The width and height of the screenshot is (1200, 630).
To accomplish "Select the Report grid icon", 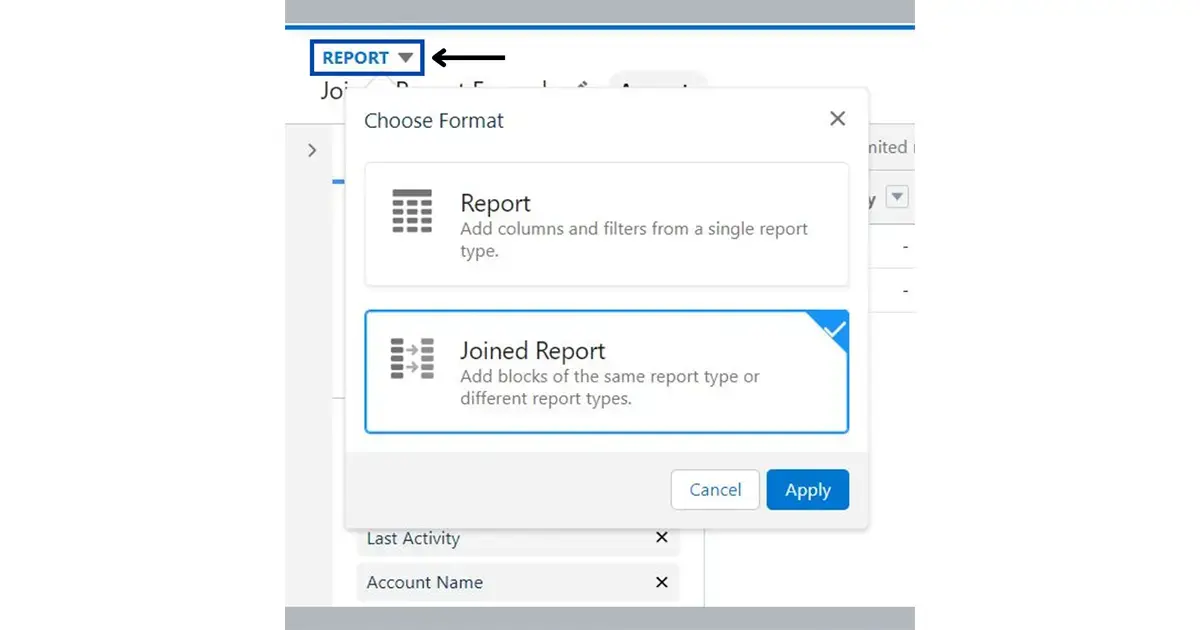I will click(x=412, y=210).
